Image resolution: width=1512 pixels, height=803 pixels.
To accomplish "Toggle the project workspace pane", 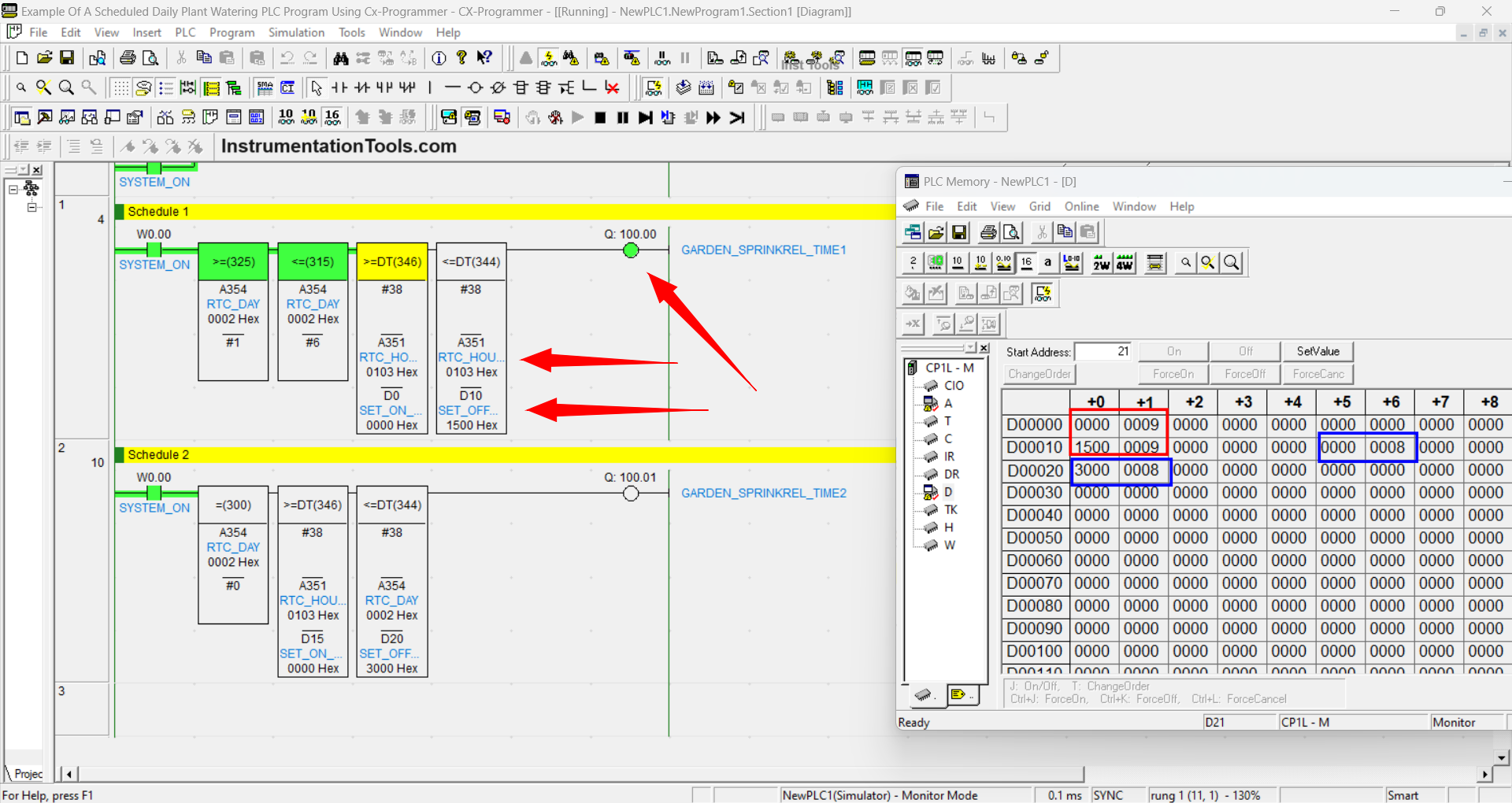I will [22, 117].
